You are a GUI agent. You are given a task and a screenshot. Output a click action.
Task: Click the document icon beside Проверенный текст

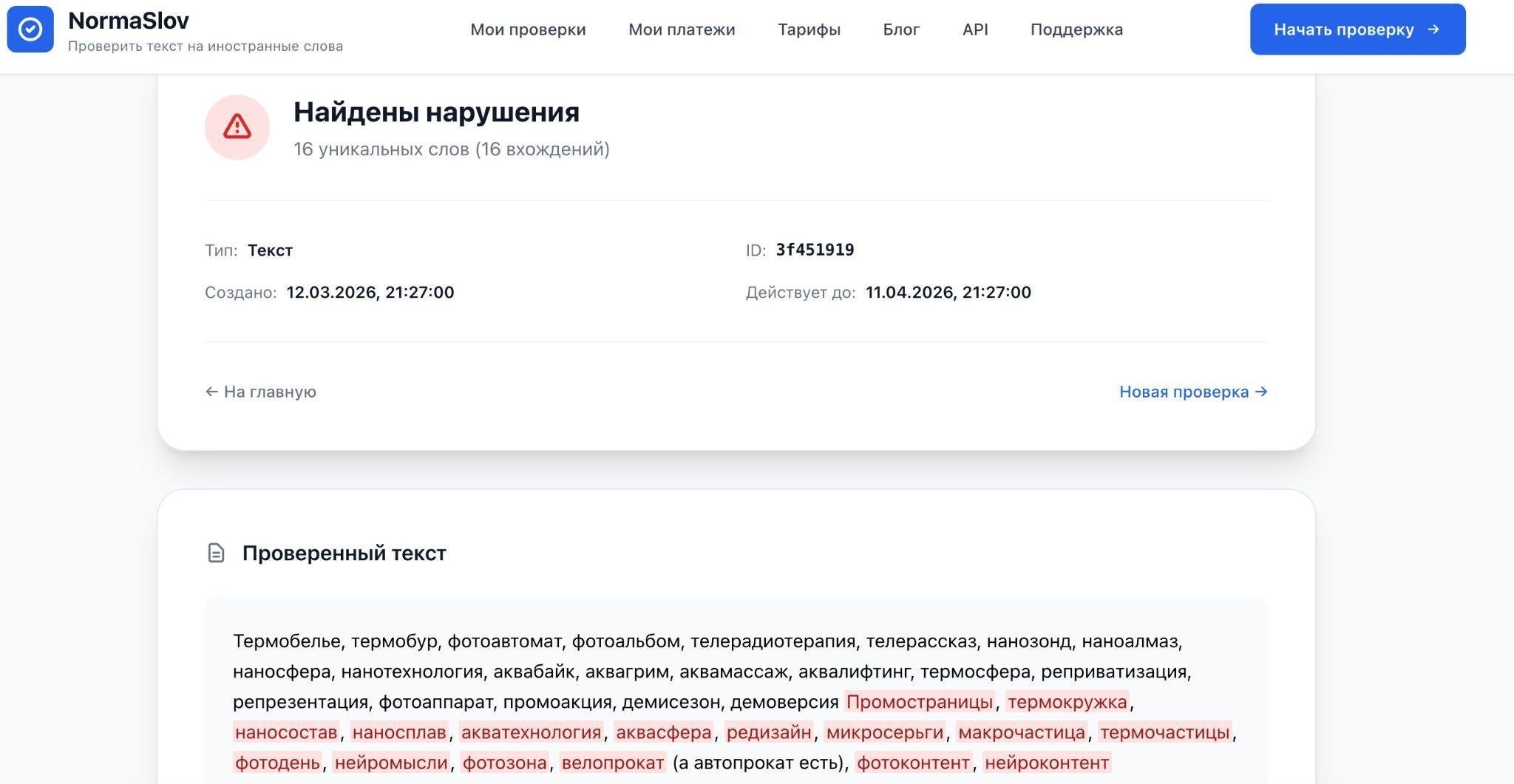pyautogui.click(x=216, y=553)
